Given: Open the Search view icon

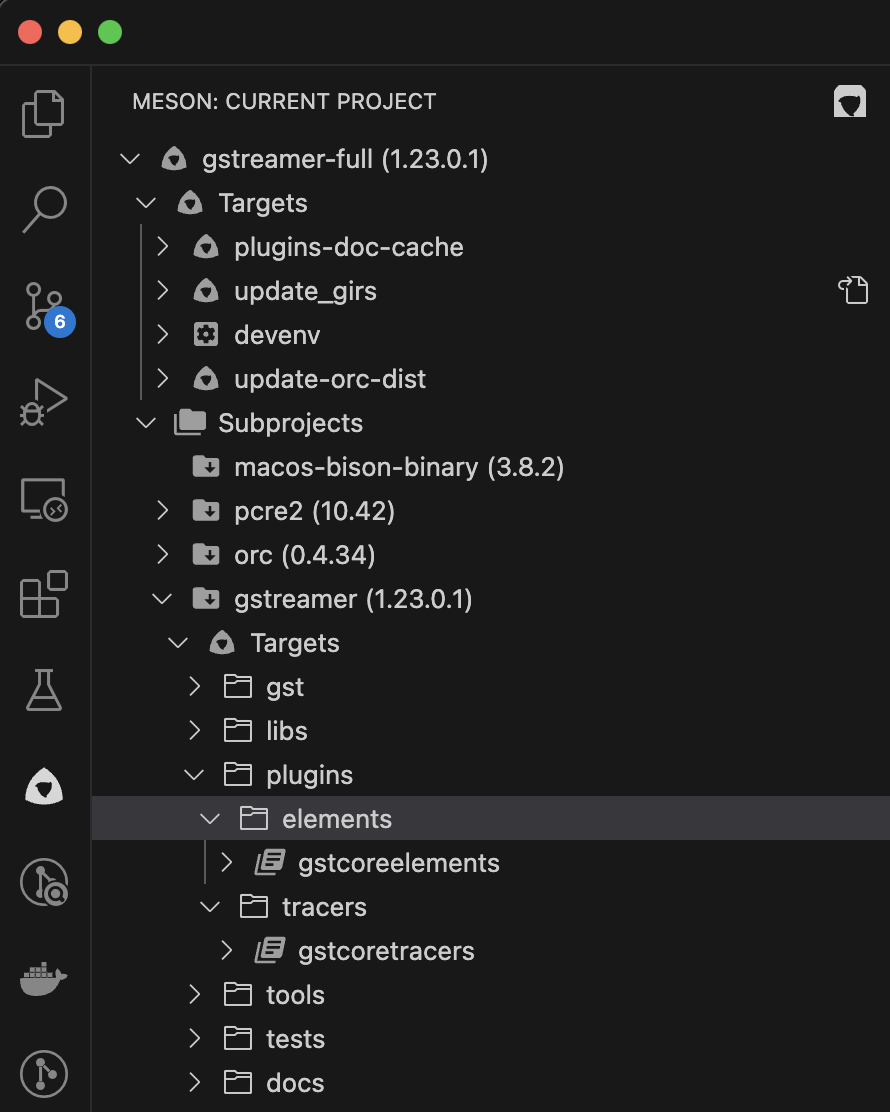Looking at the screenshot, I should (x=44, y=210).
